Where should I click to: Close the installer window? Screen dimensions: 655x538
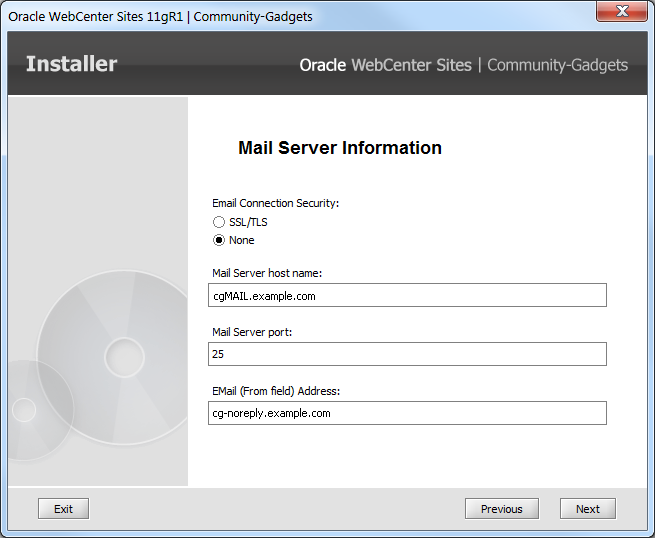[x=622, y=11]
